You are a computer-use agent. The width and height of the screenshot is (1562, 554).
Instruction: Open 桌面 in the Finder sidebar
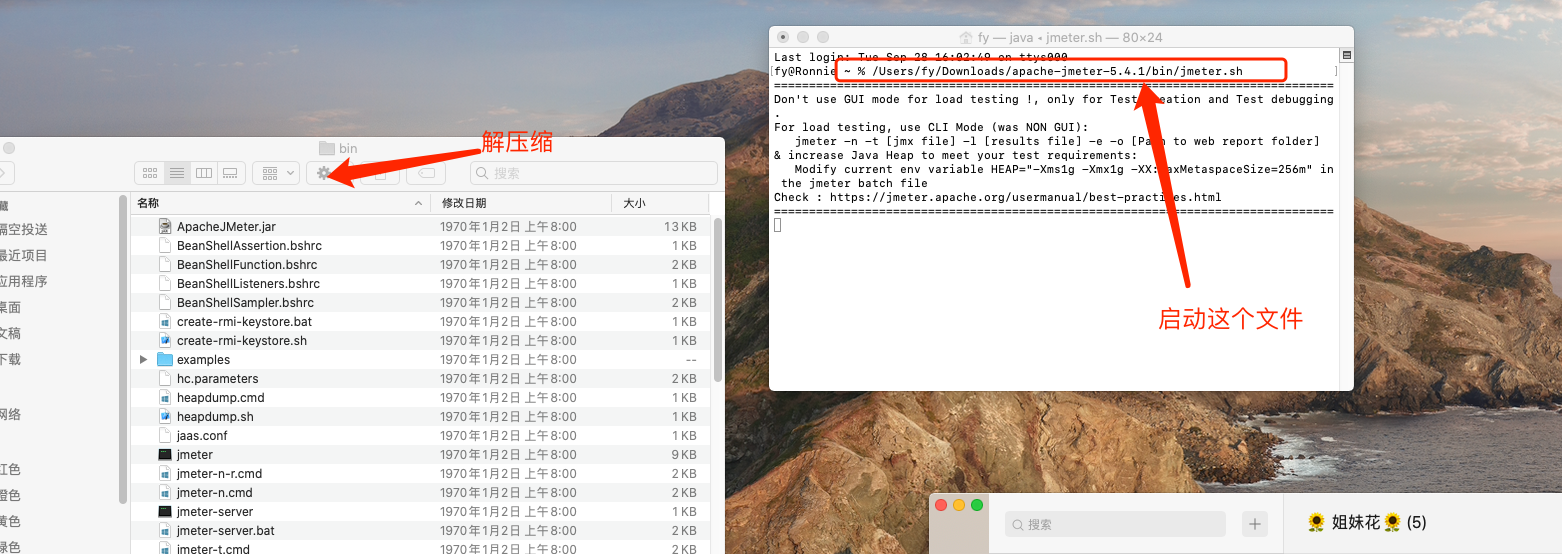tap(10, 308)
